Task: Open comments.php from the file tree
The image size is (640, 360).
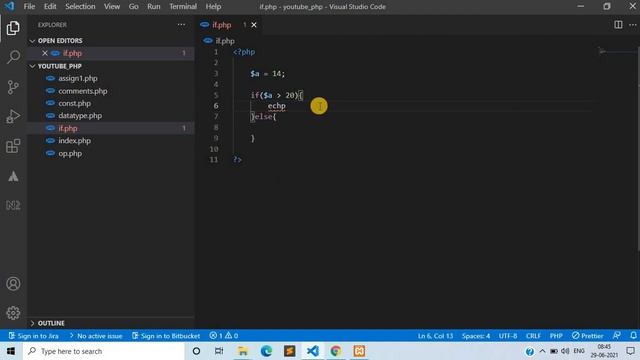Action: [82, 91]
